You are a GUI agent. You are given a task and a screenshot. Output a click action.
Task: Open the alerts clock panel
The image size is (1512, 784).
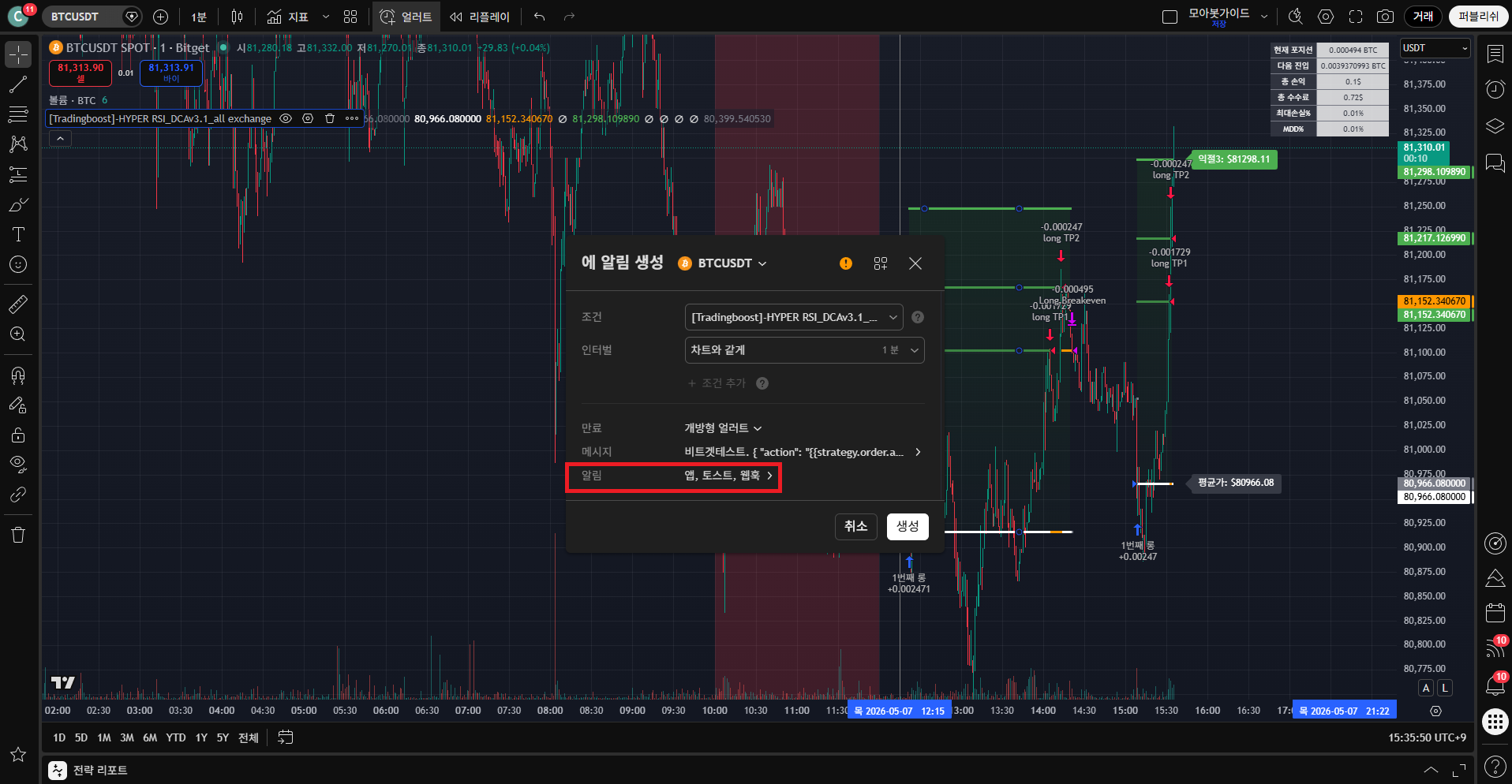[x=1495, y=89]
